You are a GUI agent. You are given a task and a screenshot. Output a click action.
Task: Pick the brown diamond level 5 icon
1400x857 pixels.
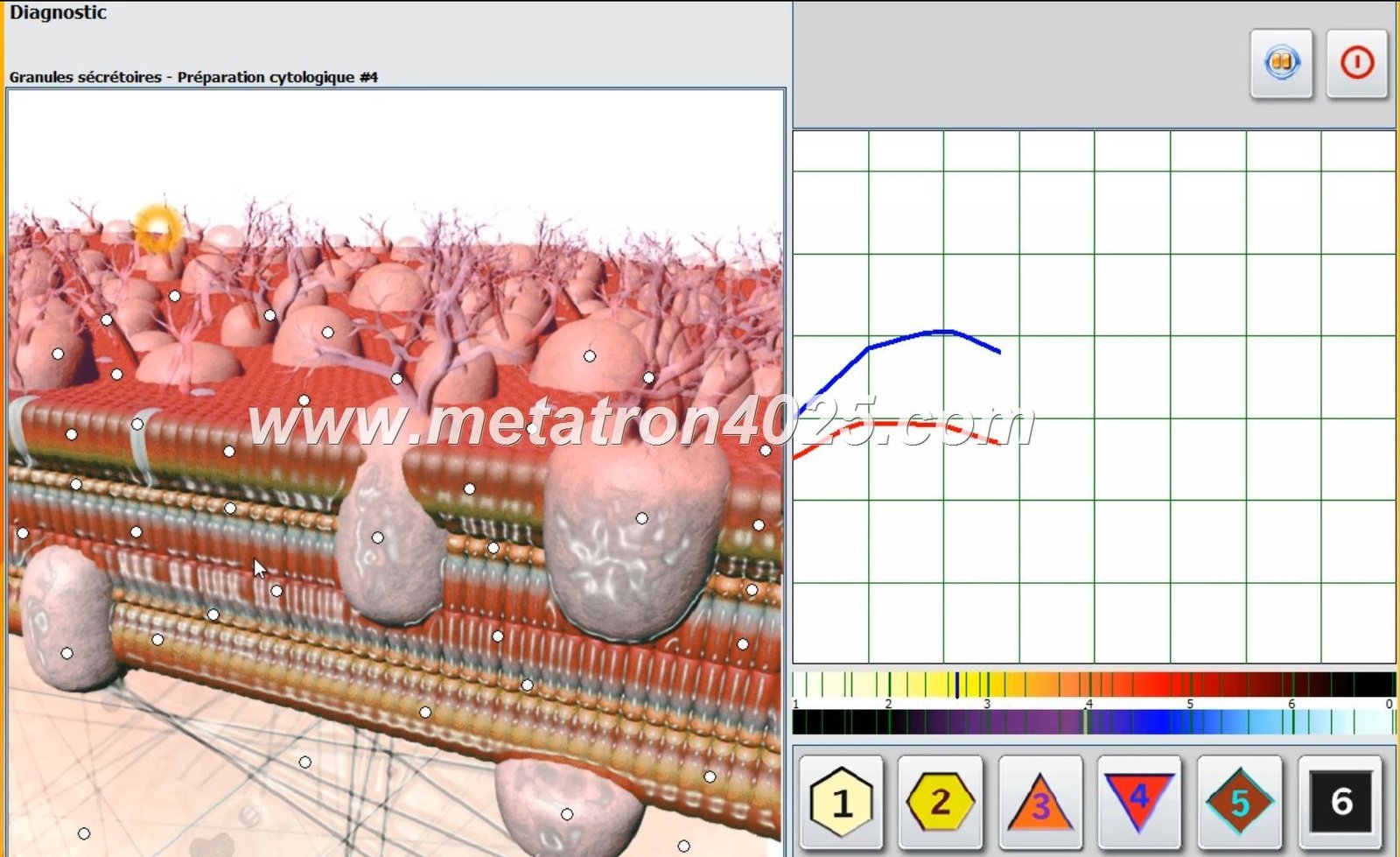pyautogui.click(x=1239, y=801)
